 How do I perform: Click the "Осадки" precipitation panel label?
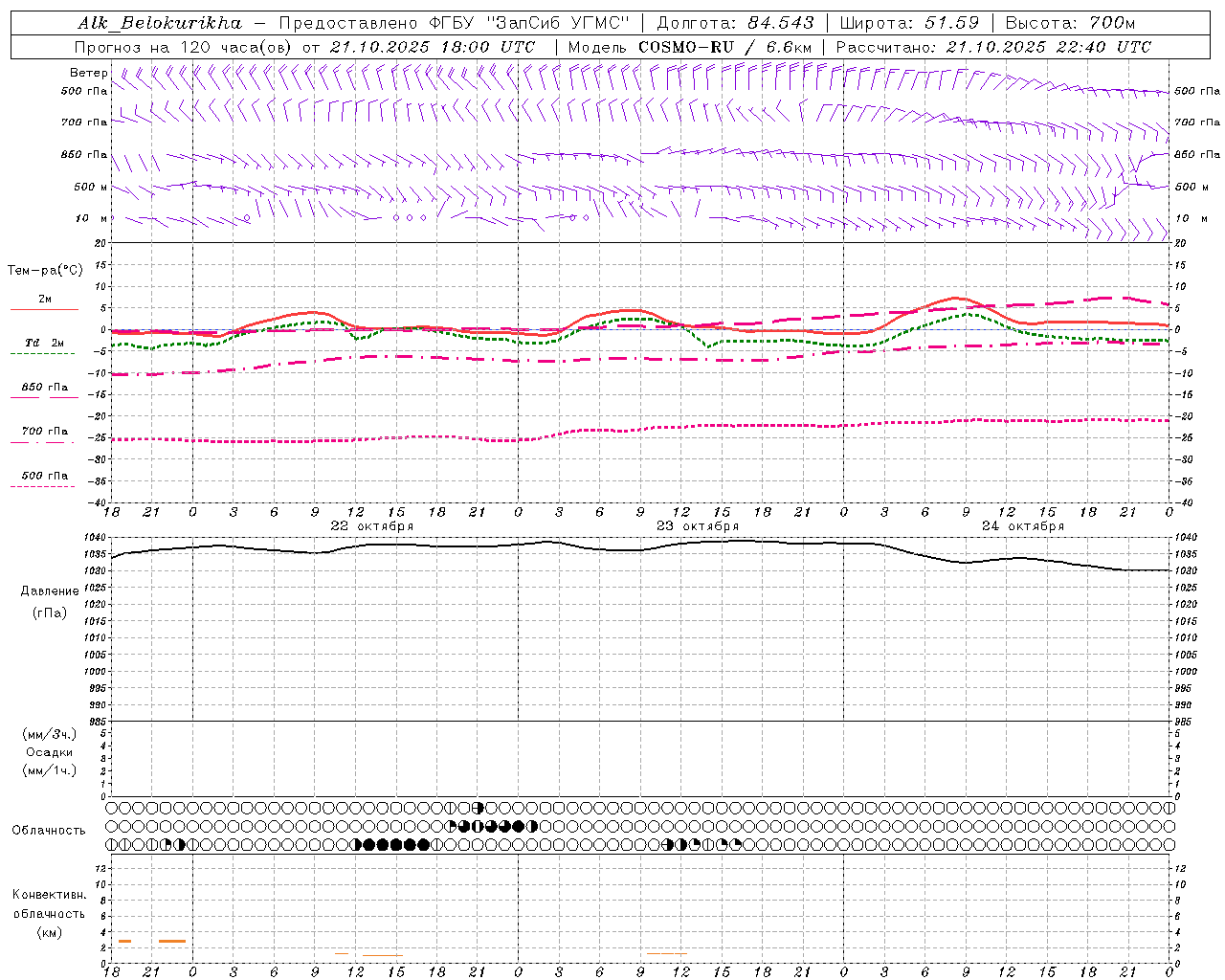coord(50,752)
